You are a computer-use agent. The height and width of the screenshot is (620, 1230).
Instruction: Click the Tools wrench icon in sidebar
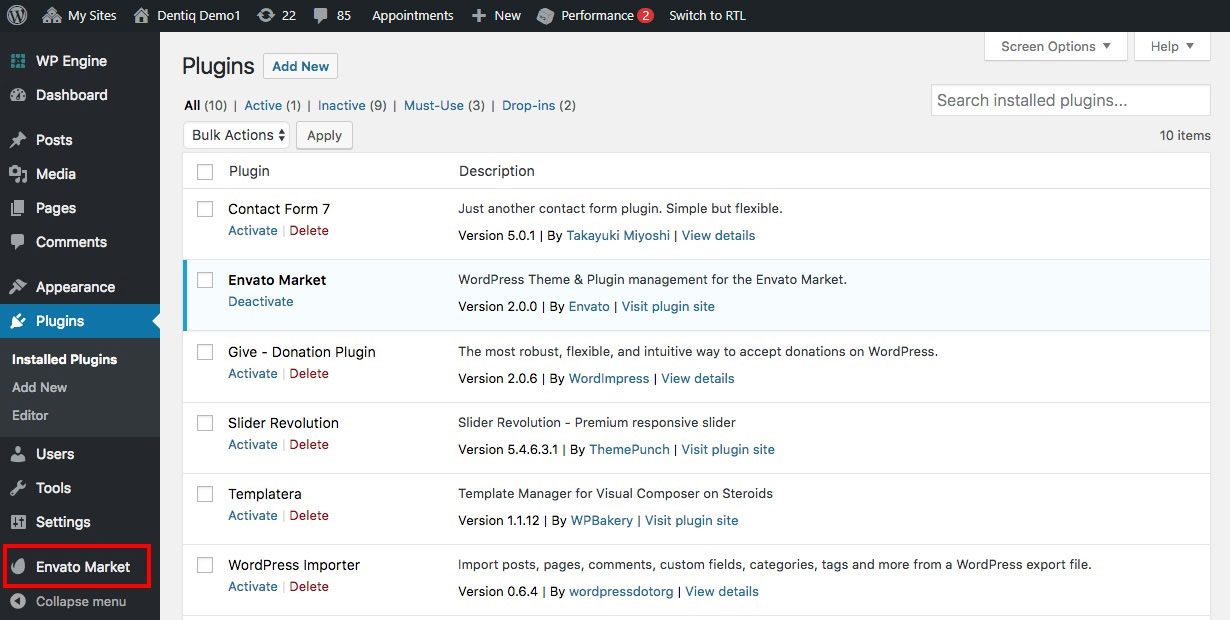(x=18, y=488)
